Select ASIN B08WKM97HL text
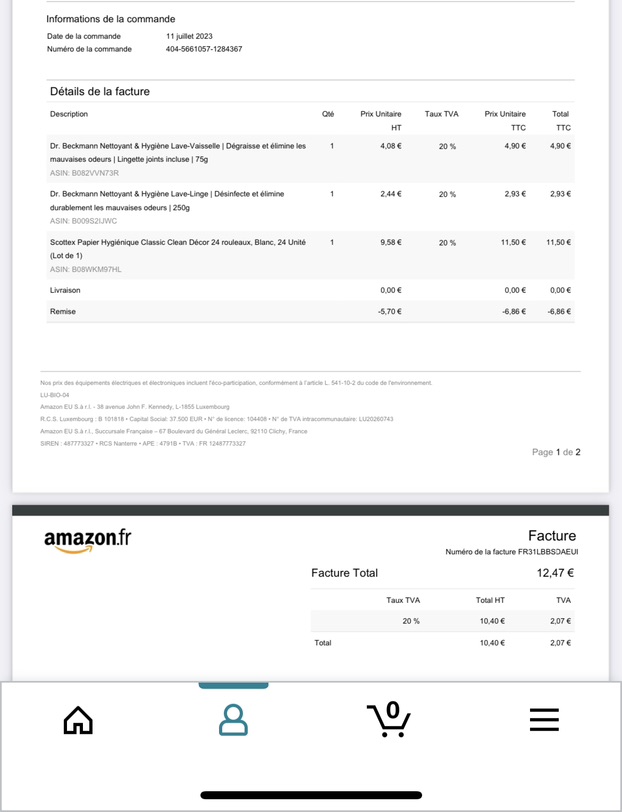Screen dimensions: 622x812 pos(85,269)
